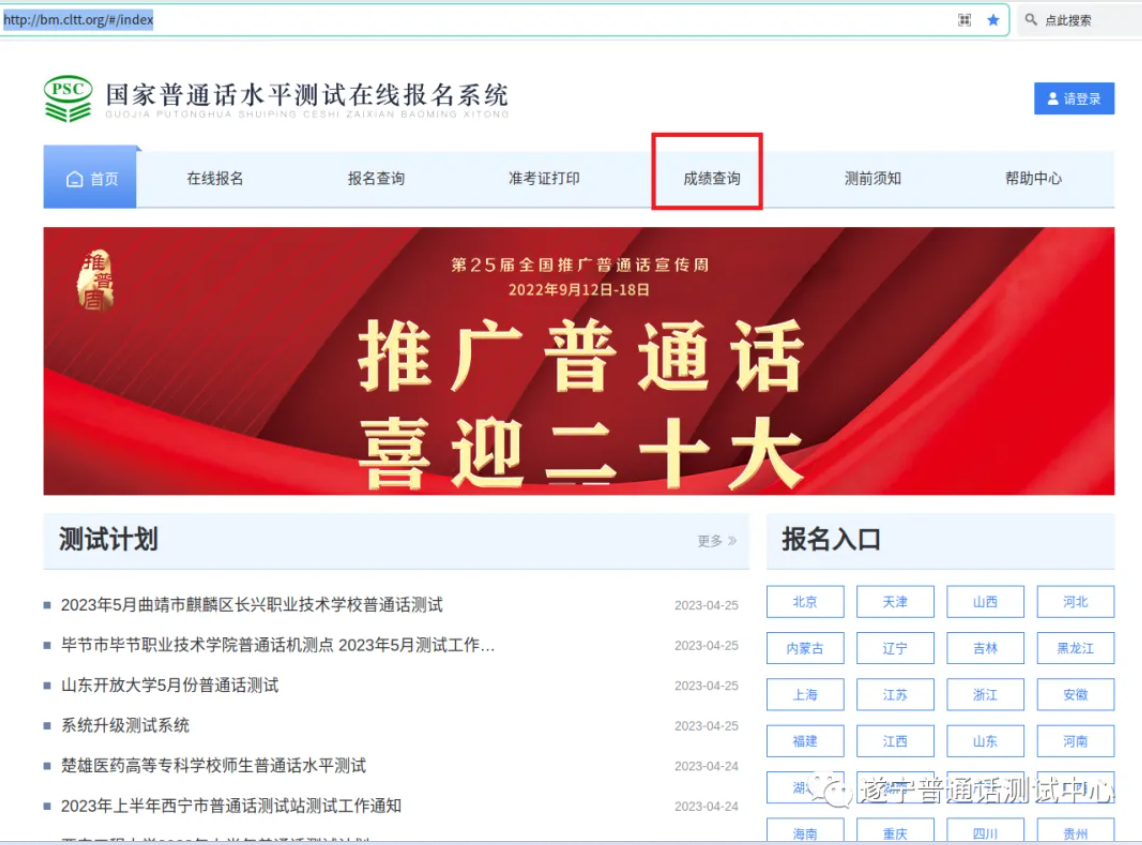Click the green PSC logo
Screen dimensions: 1142x845
click(68, 98)
